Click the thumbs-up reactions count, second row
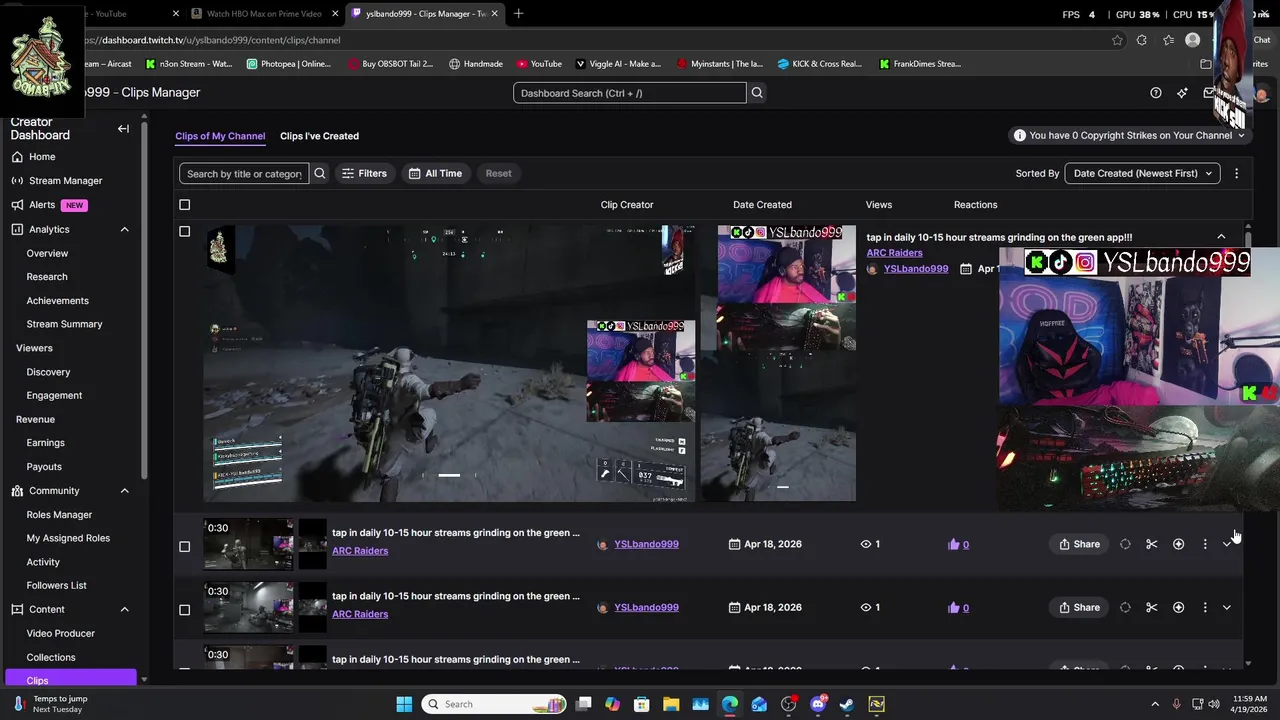The width and height of the screenshot is (1280, 720). click(x=958, y=545)
